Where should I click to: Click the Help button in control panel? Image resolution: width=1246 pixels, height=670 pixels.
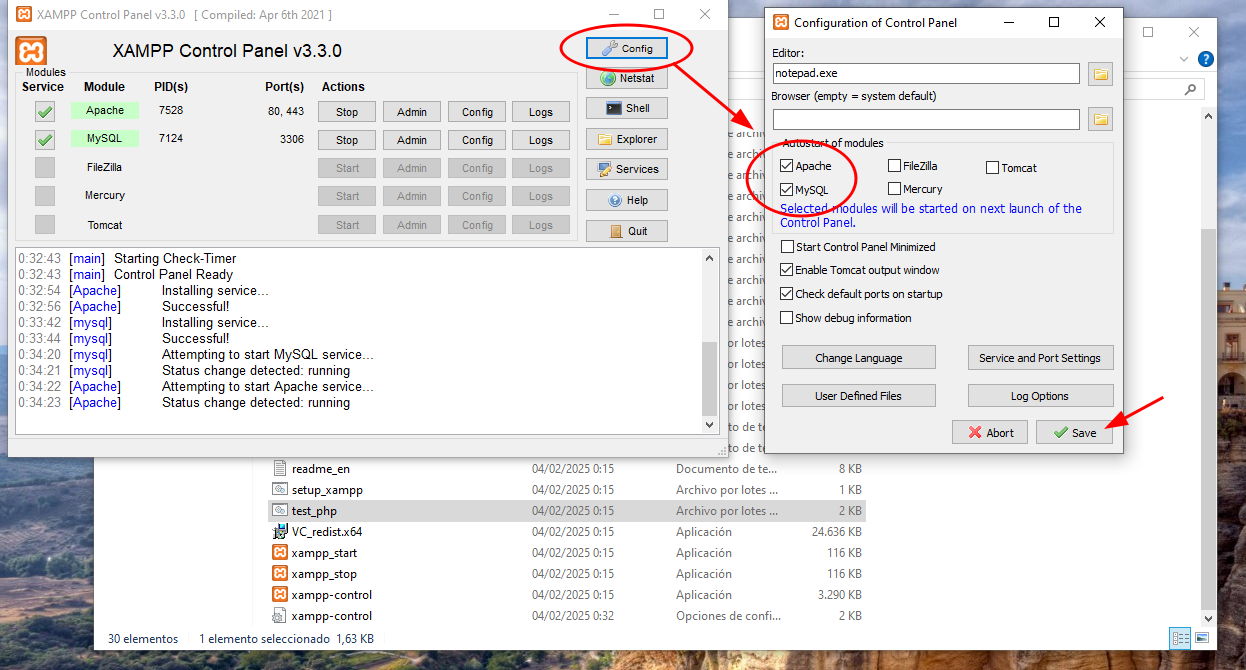point(626,200)
